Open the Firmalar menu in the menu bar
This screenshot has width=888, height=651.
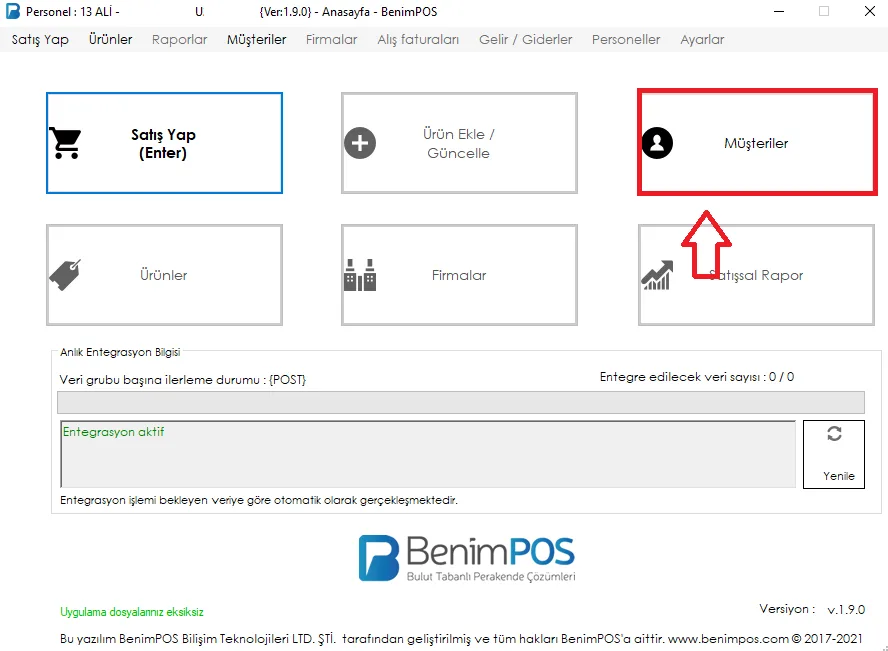pos(332,40)
